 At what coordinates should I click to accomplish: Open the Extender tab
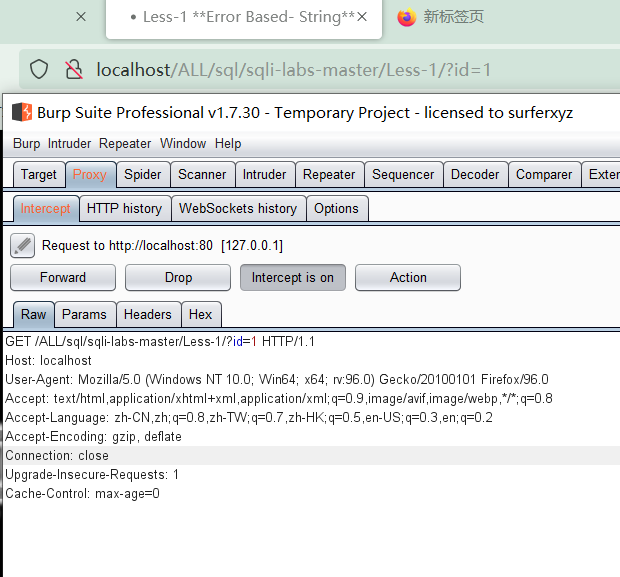click(x=601, y=174)
